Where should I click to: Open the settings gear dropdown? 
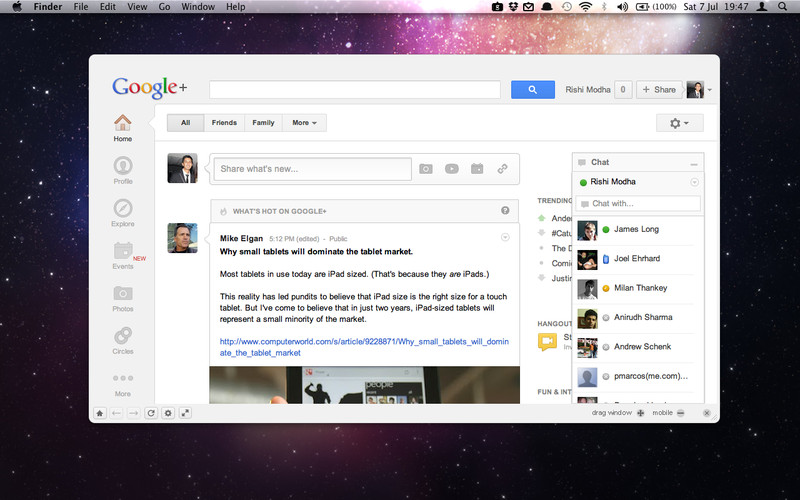[x=680, y=123]
